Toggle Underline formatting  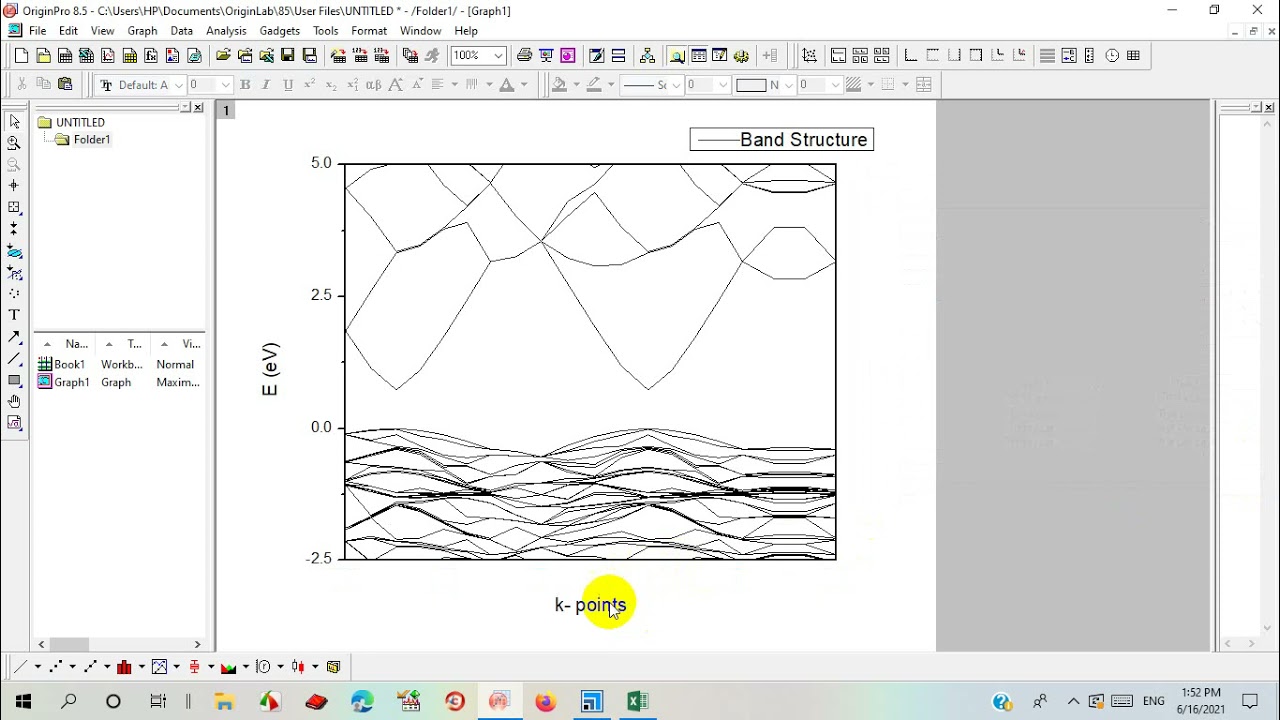pyautogui.click(x=288, y=85)
